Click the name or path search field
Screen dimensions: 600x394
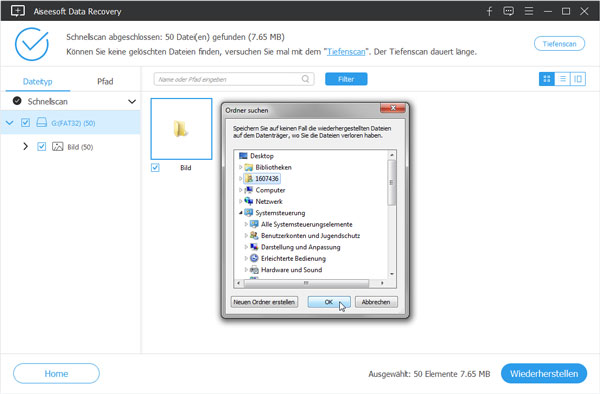point(234,79)
